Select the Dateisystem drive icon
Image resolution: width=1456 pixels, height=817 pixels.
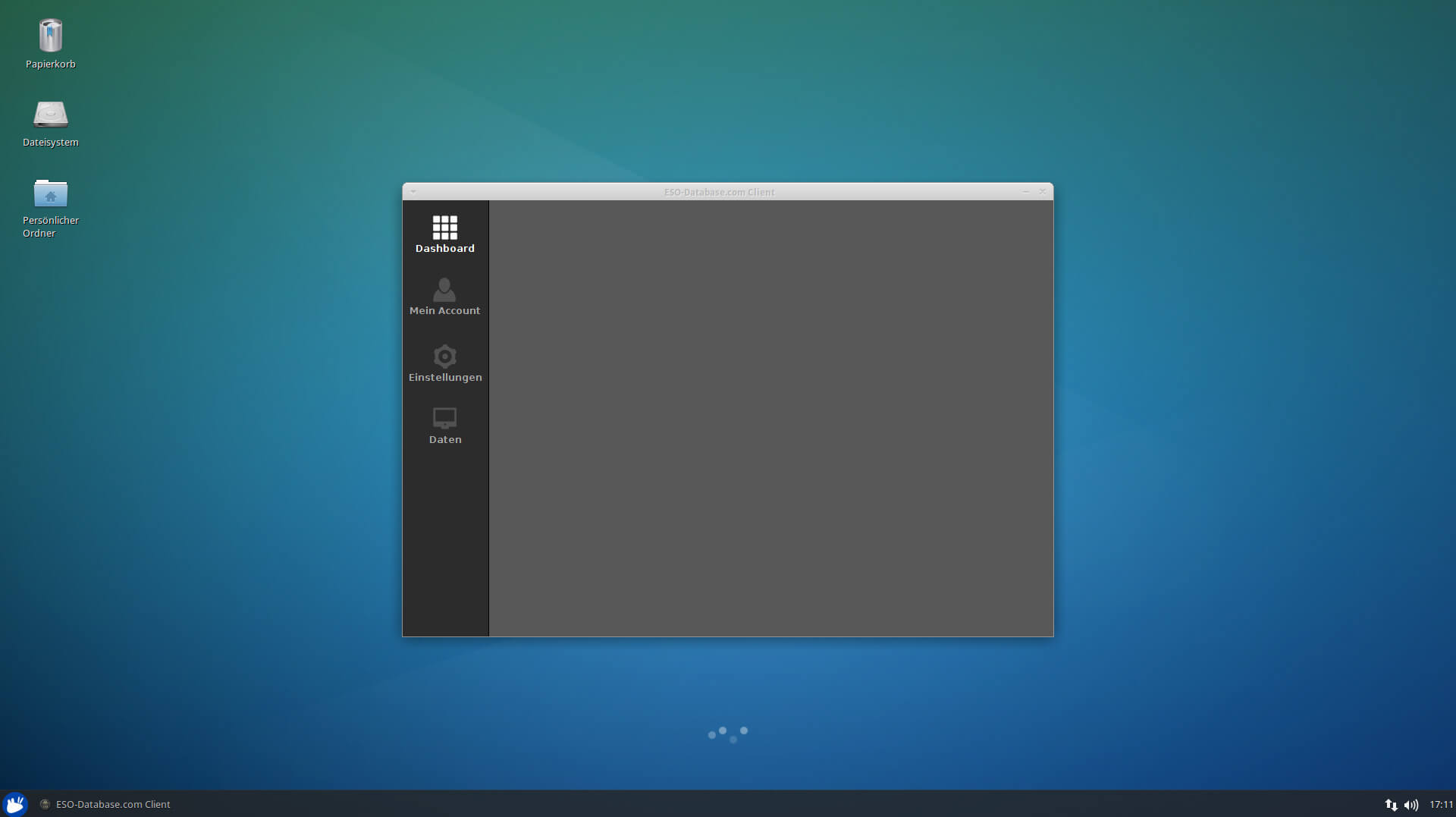point(51,122)
